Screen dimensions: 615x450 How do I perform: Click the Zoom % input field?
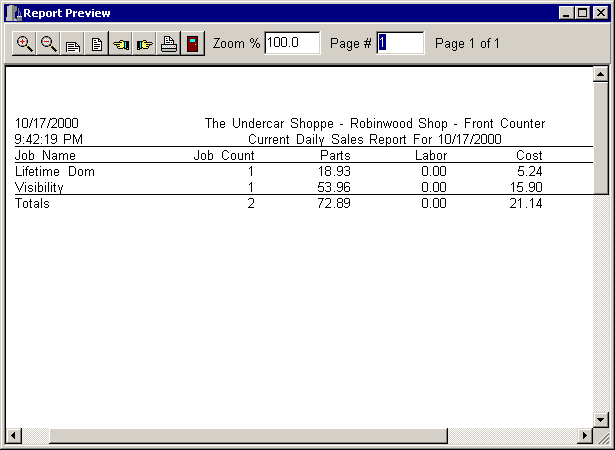tap(292, 43)
